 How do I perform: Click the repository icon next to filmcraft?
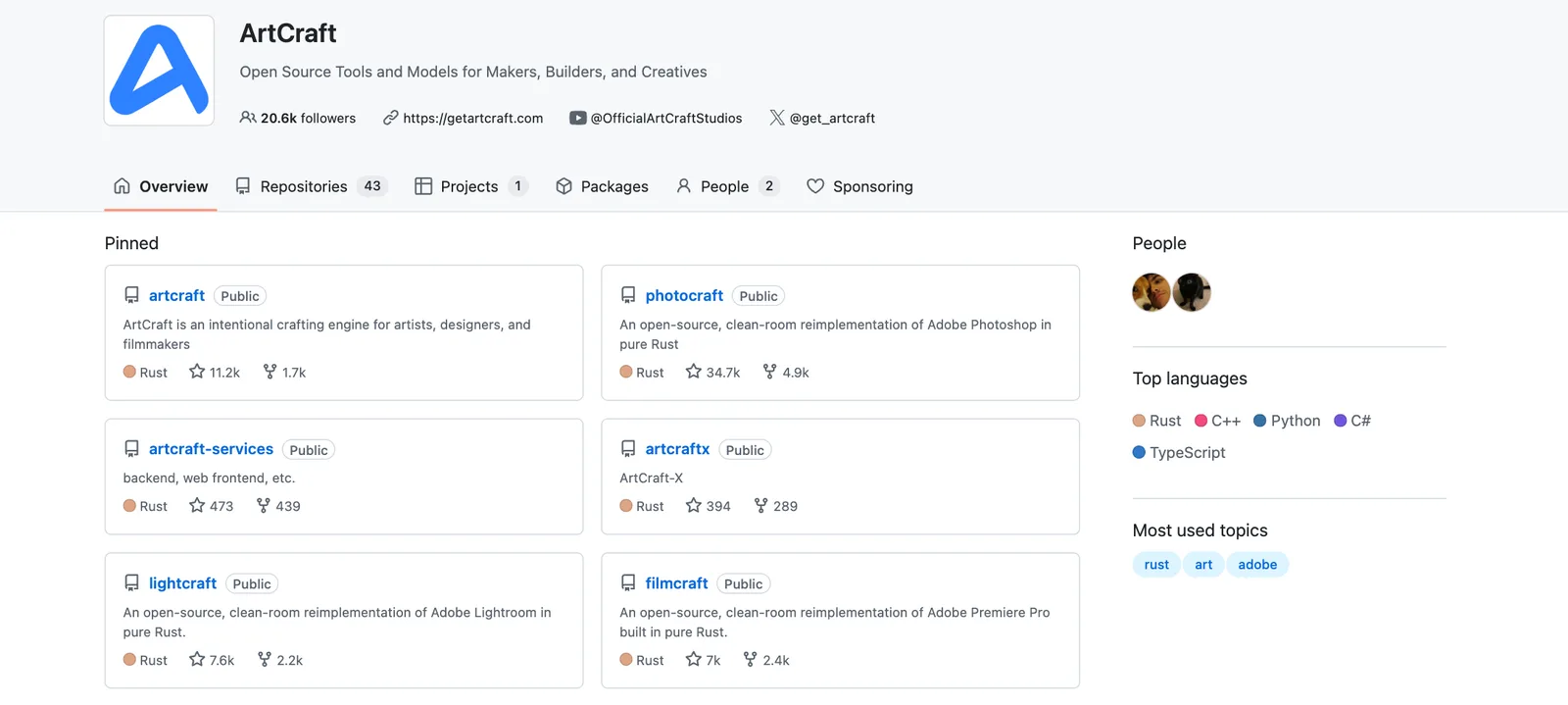click(x=628, y=582)
